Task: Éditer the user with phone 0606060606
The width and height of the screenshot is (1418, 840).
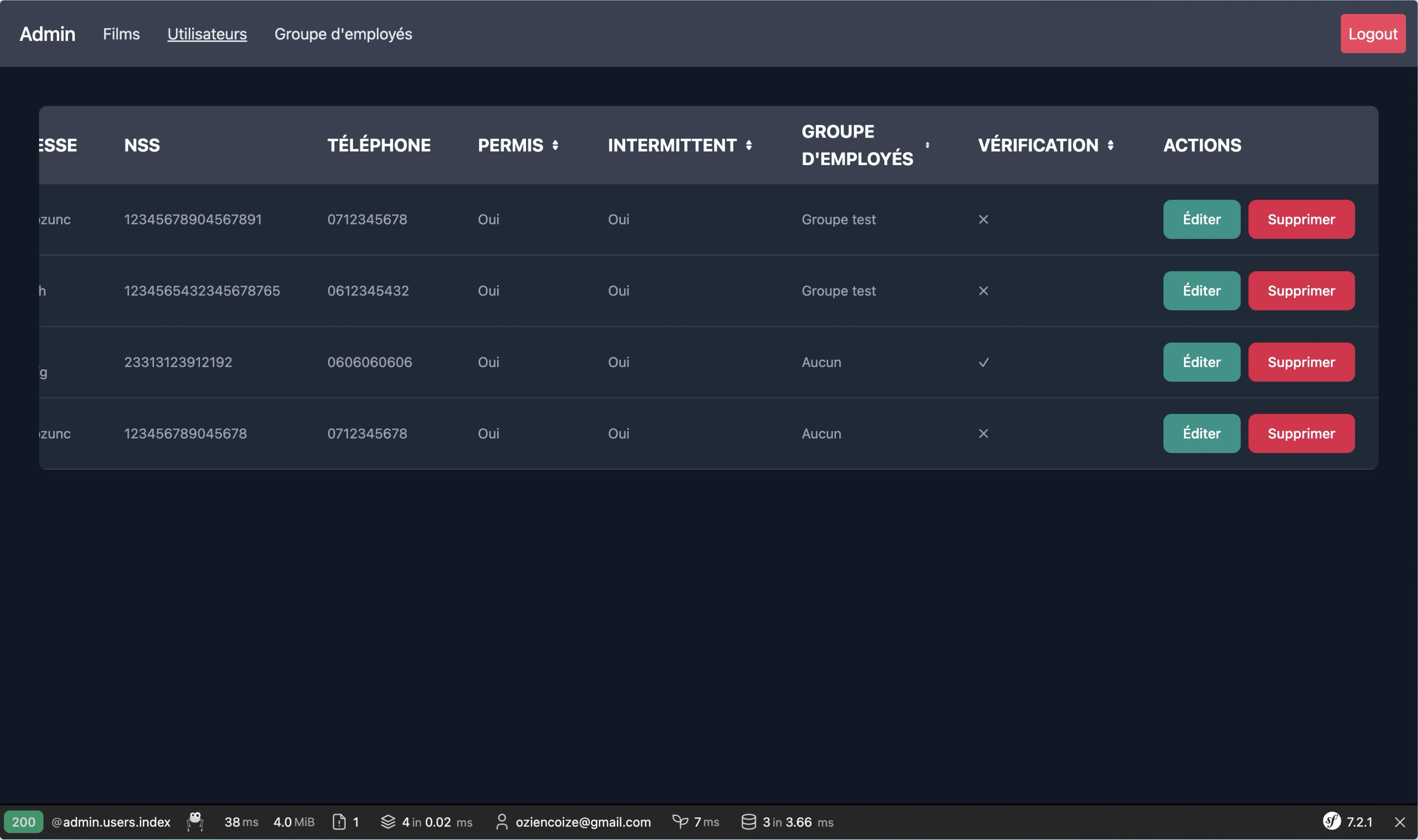Action: [x=1201, y=362]
